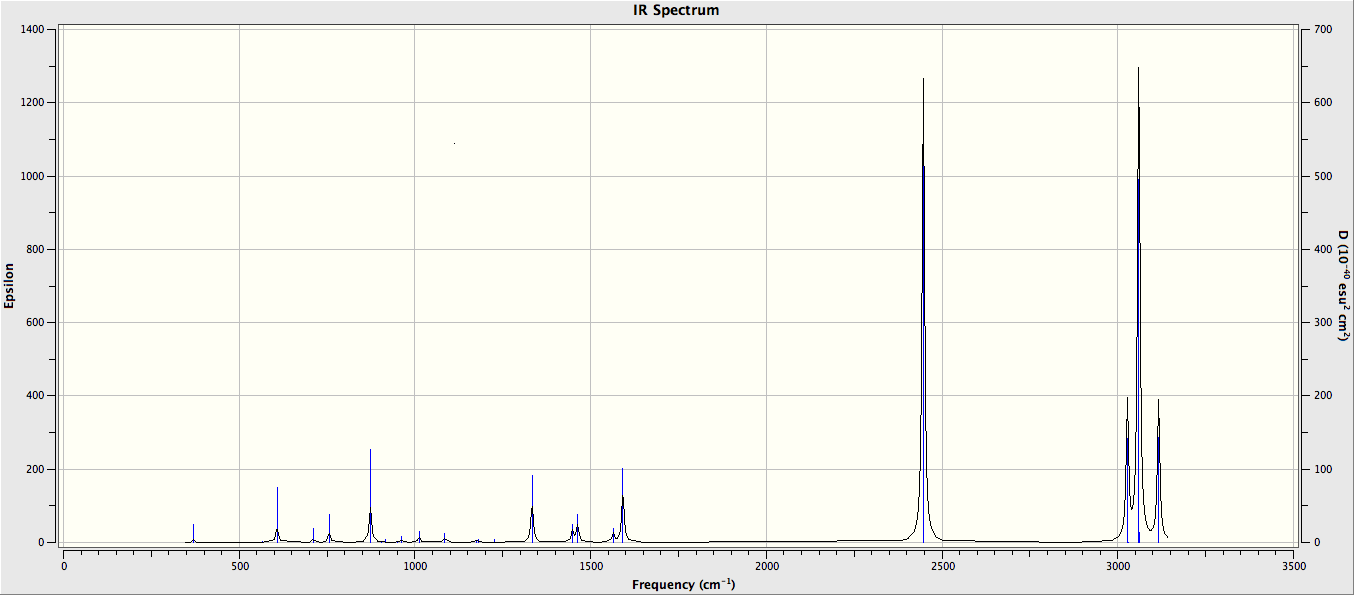Image resolution: width=1354 pixels, height=595 pixels.
Task: Click the "2500" frequency axis tick label
Action: 942,566
